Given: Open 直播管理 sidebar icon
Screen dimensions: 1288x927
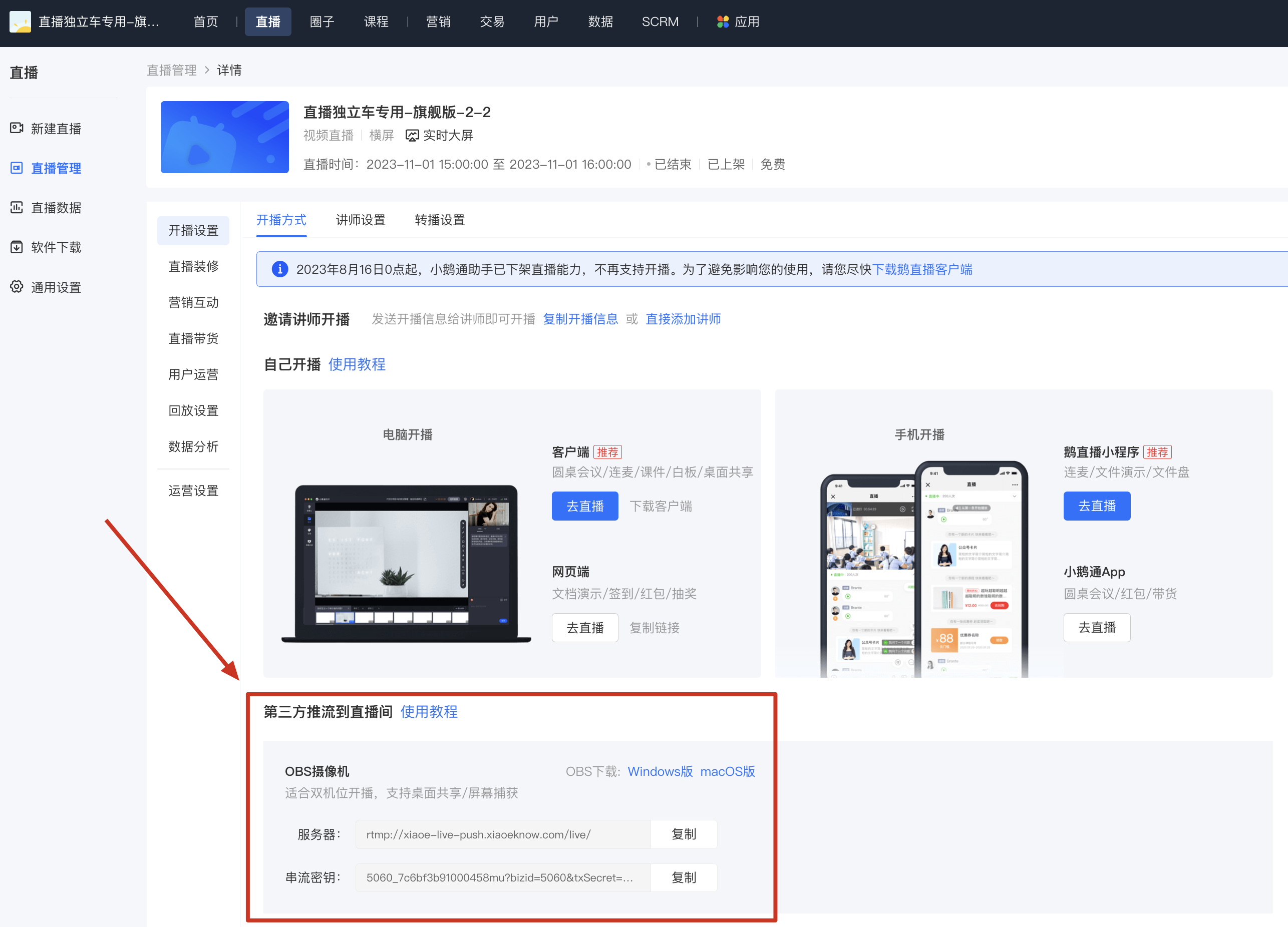Looking at the screenshot, I should click(17, 168).
